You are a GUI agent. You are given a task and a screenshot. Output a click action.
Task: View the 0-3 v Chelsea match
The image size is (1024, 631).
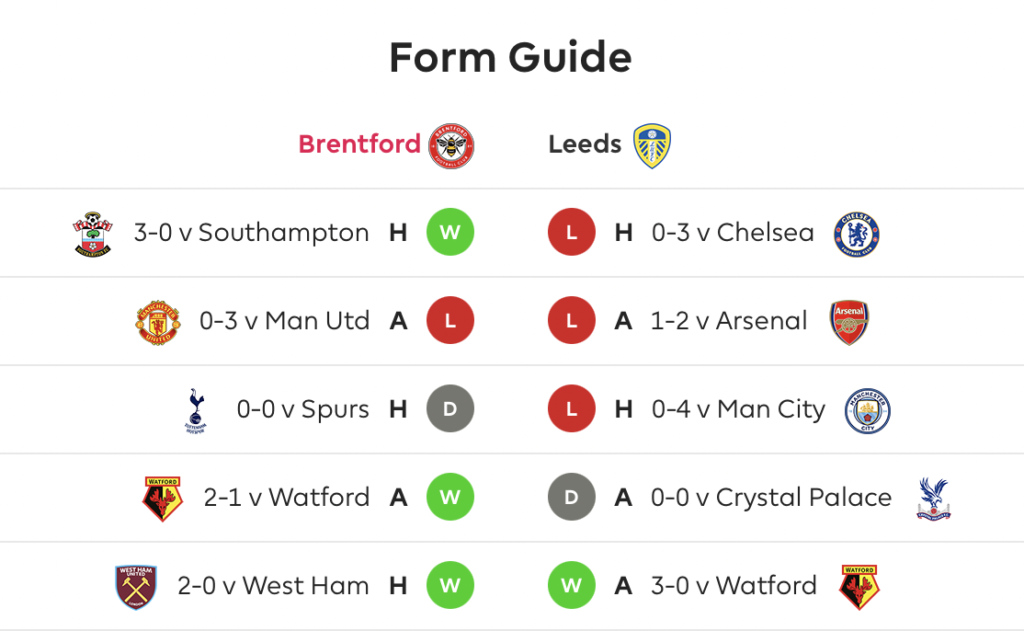point(733,233)
